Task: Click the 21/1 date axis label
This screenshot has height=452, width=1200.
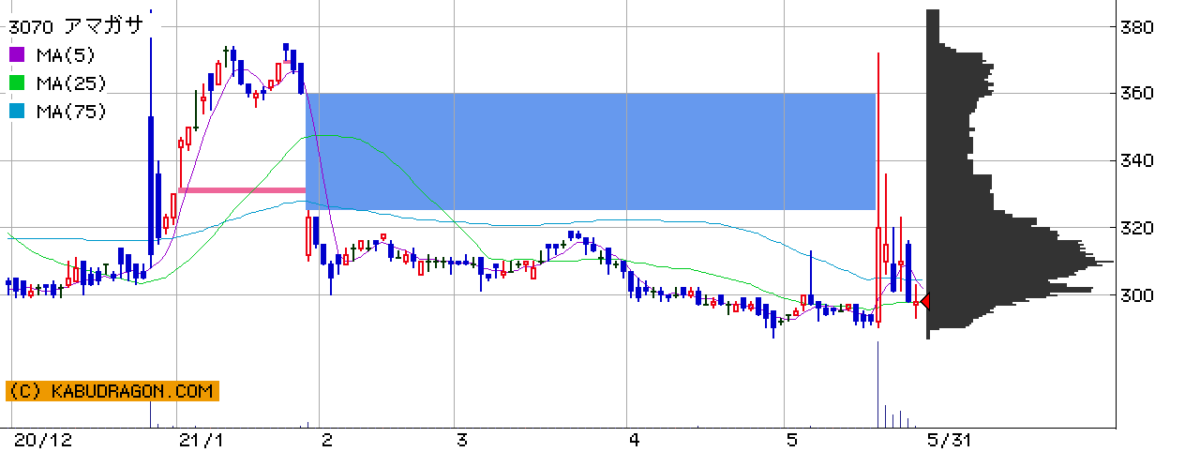Action: pos(199,439)
